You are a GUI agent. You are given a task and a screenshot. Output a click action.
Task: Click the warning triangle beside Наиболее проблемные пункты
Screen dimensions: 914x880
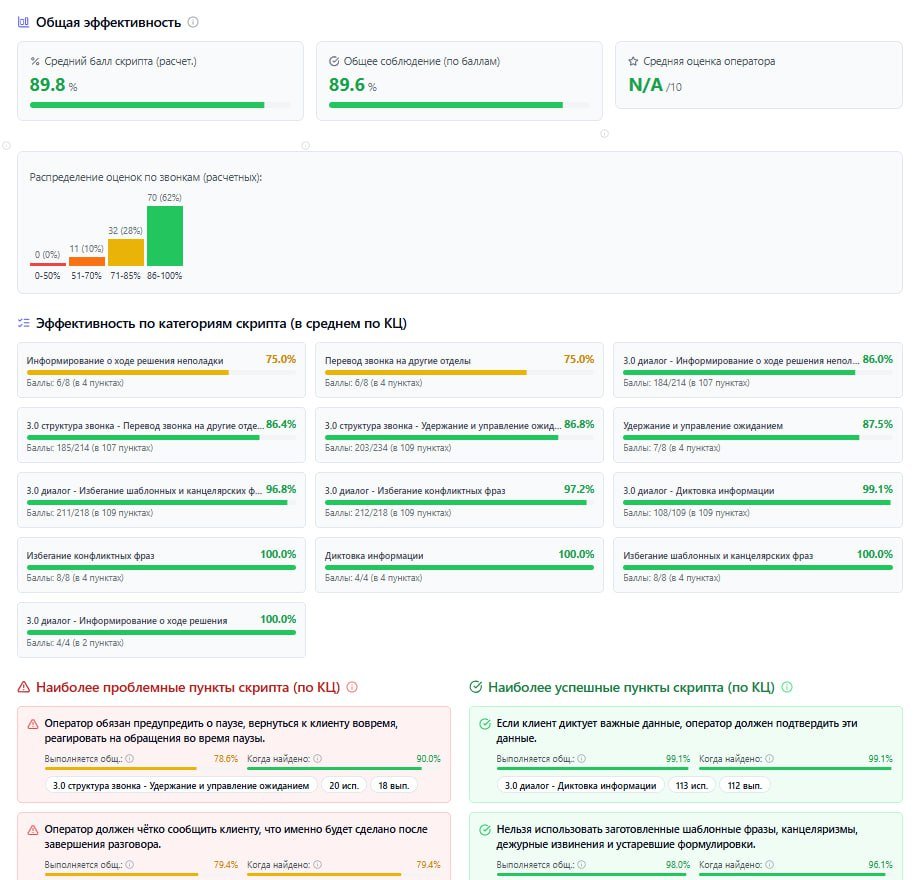coord(24,686)
